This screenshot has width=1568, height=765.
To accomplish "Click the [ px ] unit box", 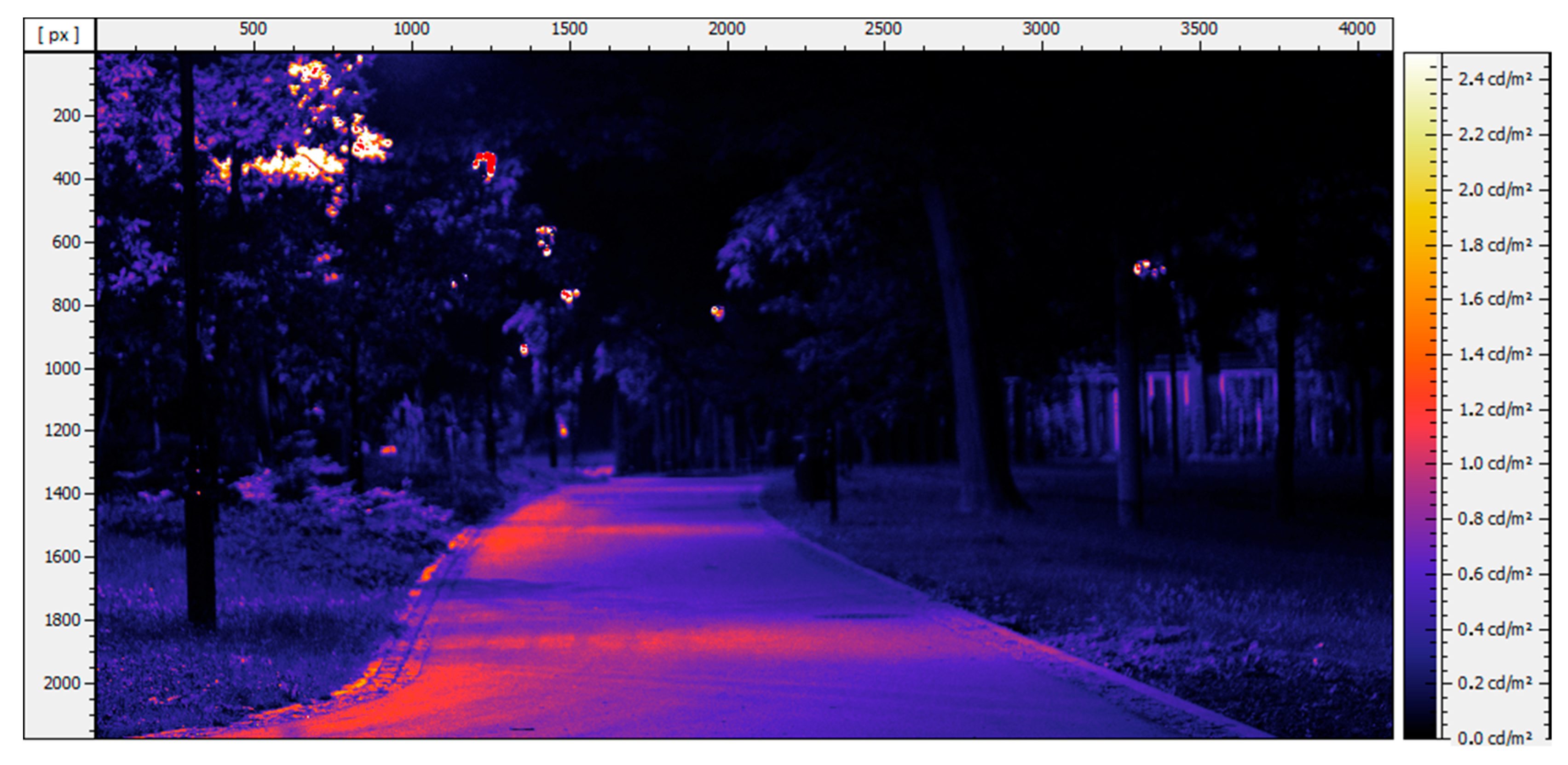I will 59,35.
